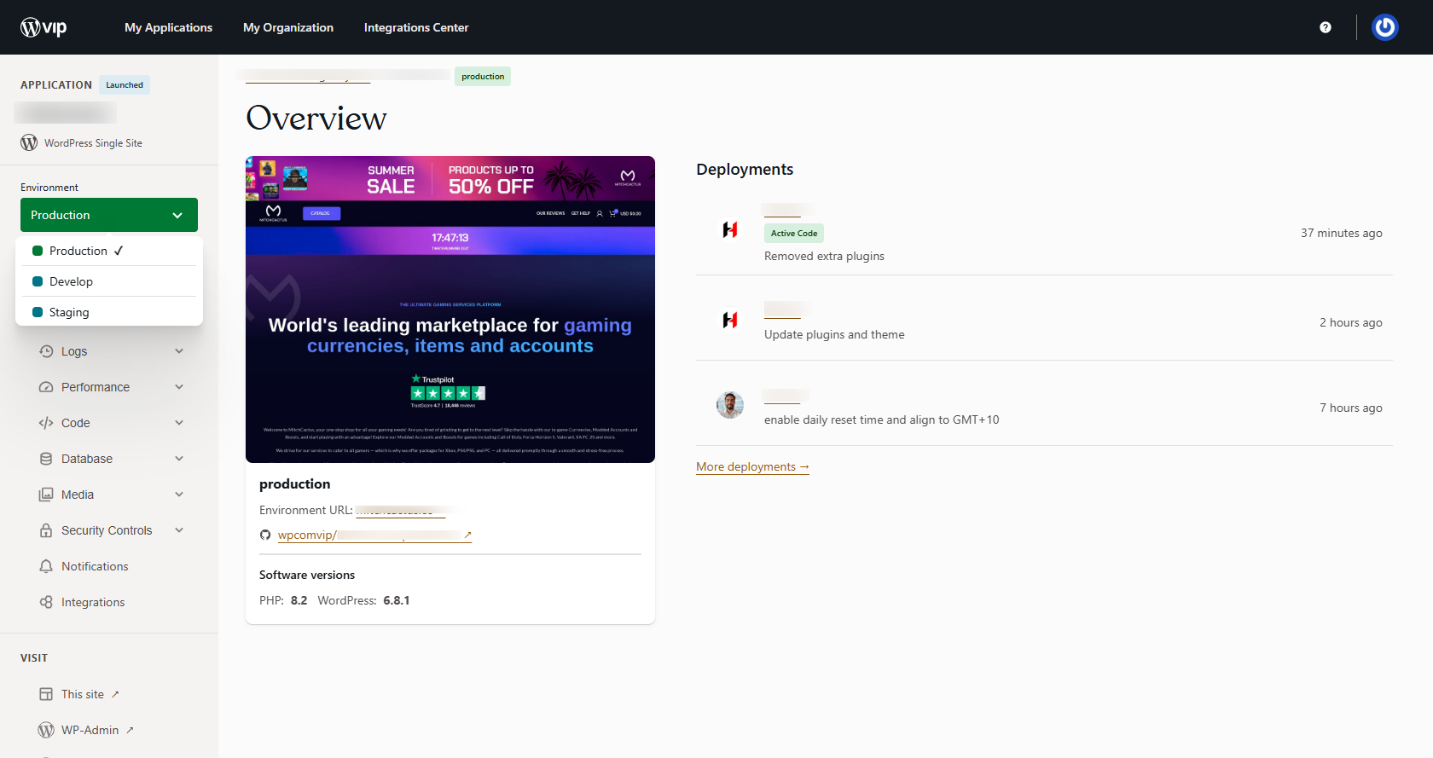This screenshot has height=758, width=1433.
Task: Click the Security Controls lock icon
Action: click(46, 530)
